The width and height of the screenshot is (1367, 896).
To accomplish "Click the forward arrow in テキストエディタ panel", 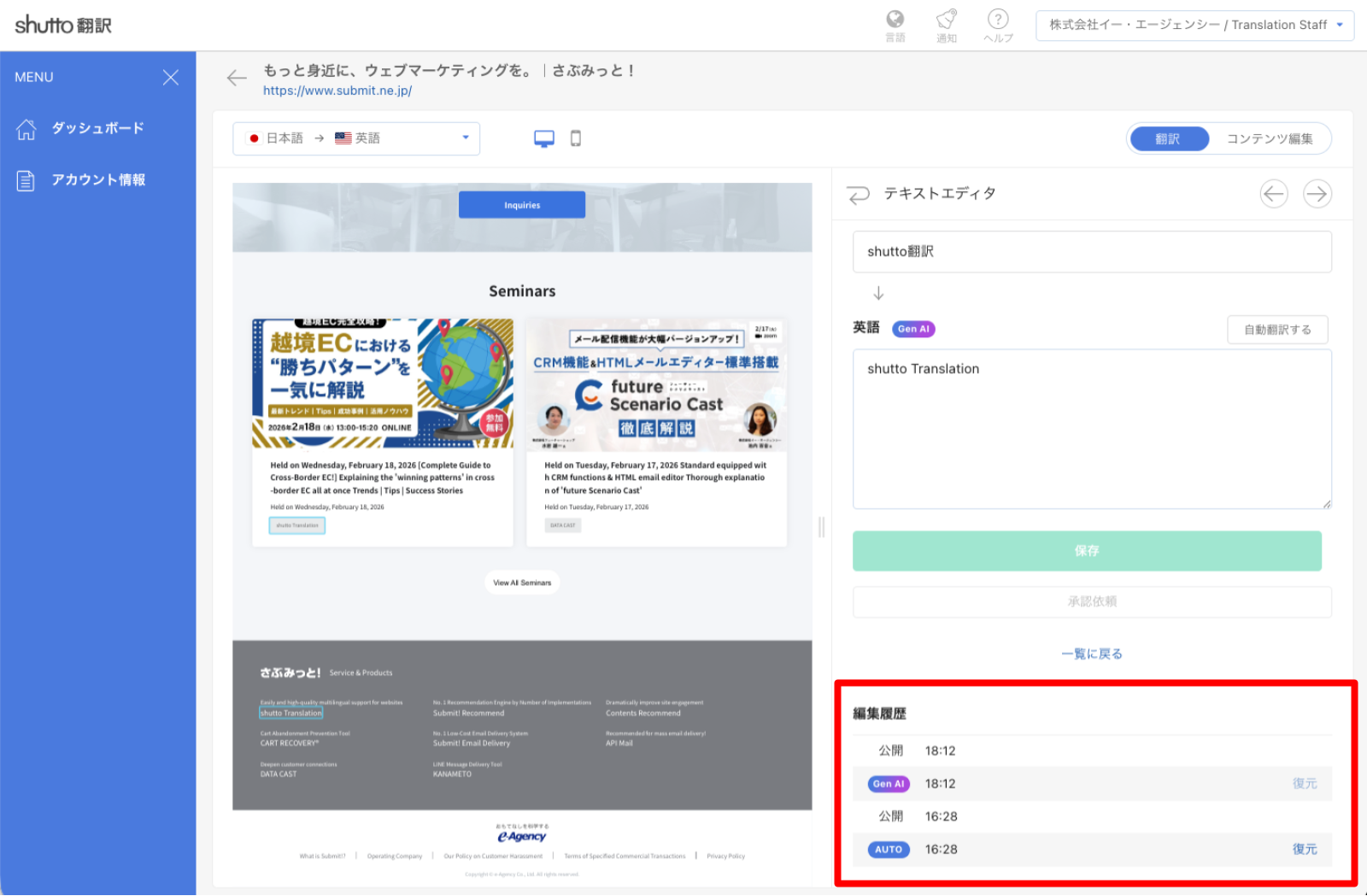I will point(1317,194).
